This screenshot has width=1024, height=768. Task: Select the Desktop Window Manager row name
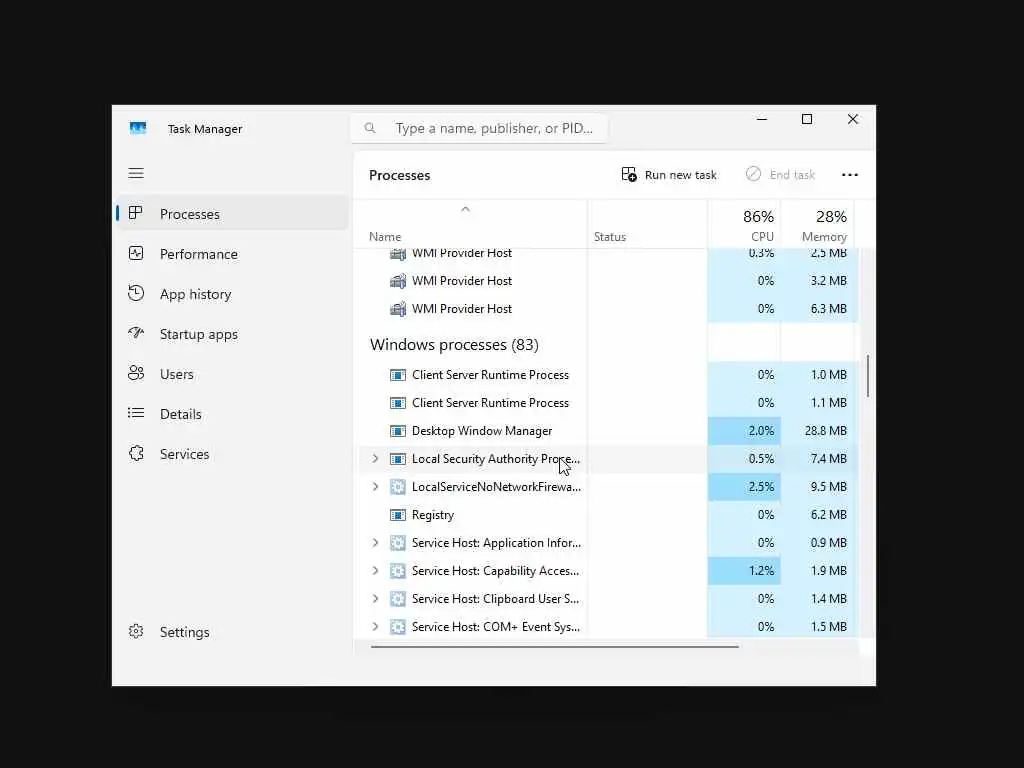(x=481, y=431)
